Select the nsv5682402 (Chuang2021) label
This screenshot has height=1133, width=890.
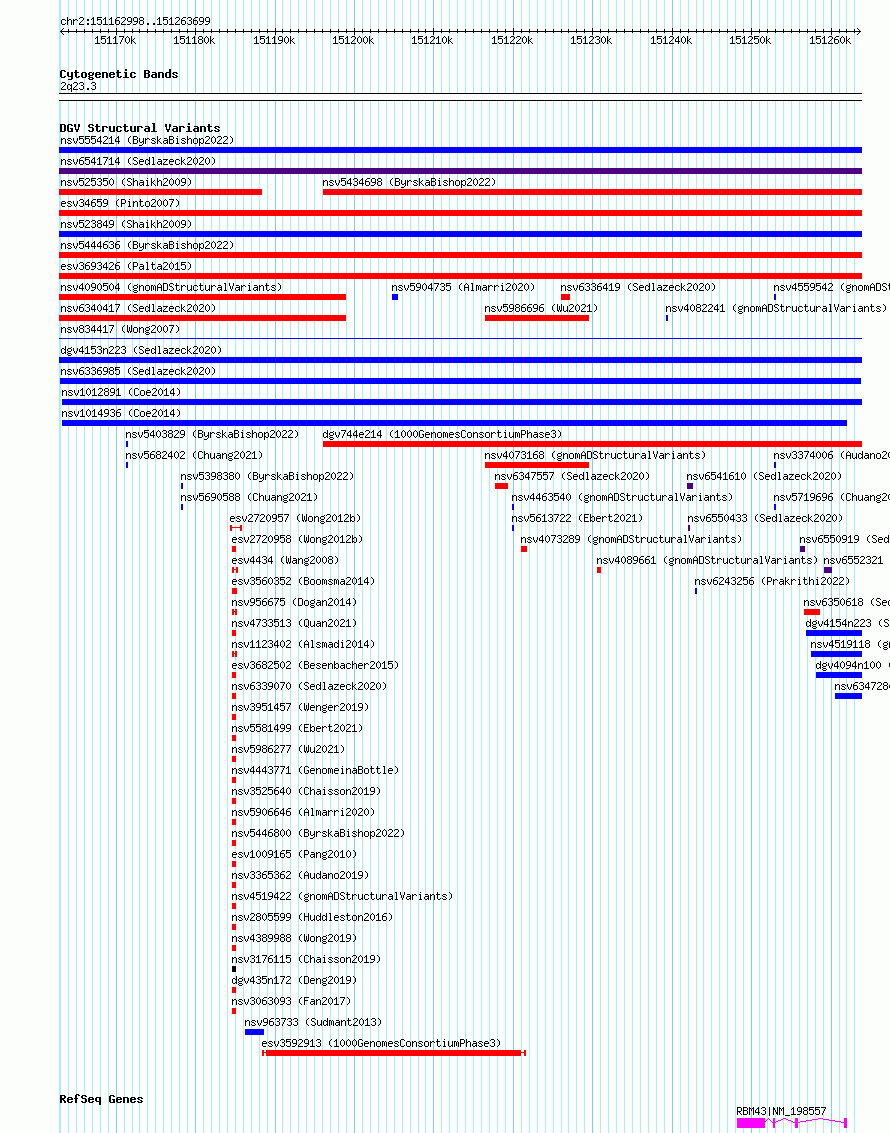[x=194, y=455]
